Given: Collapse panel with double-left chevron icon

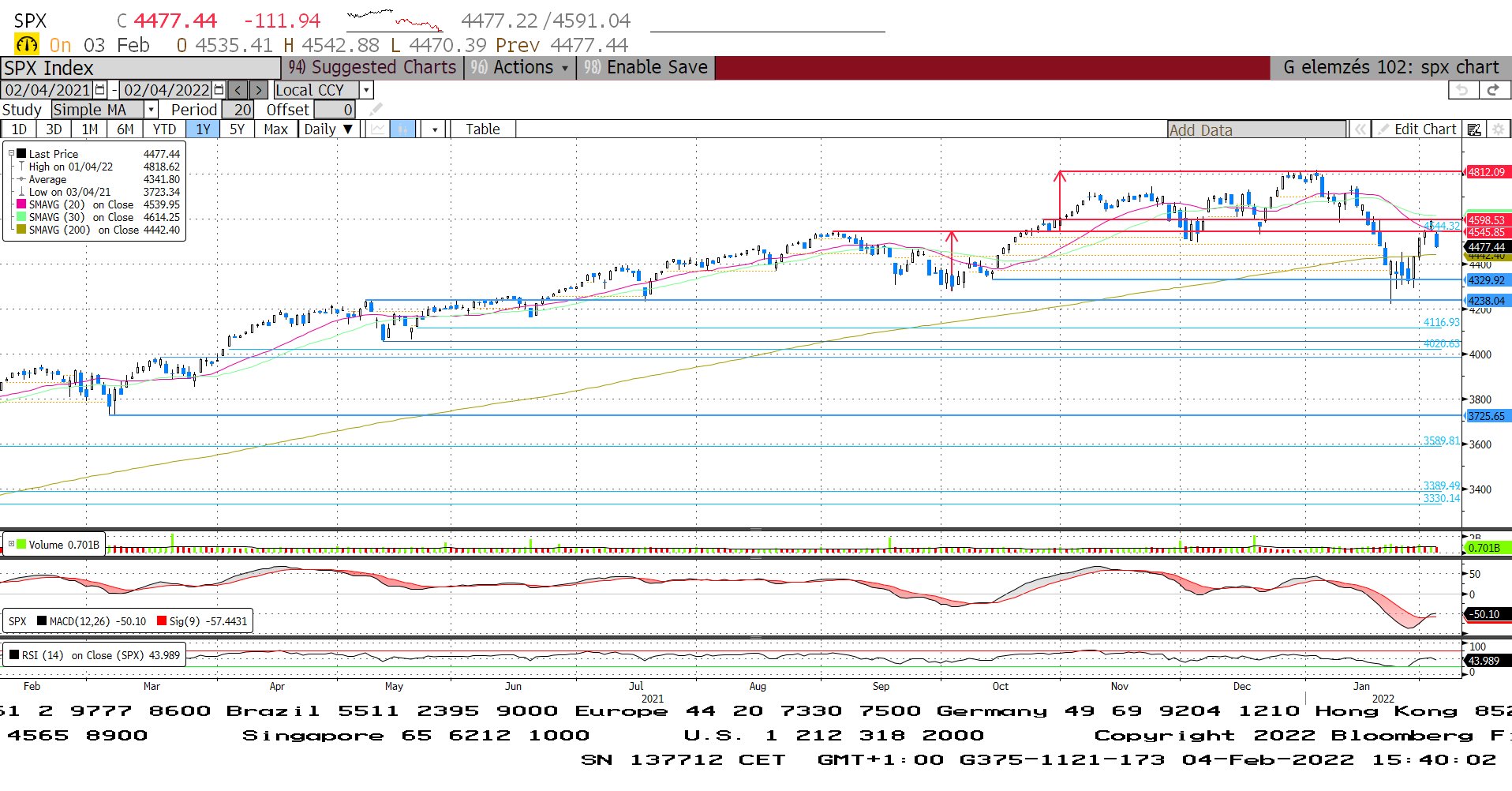Looking at the screenshot, I should (1360, 129).
